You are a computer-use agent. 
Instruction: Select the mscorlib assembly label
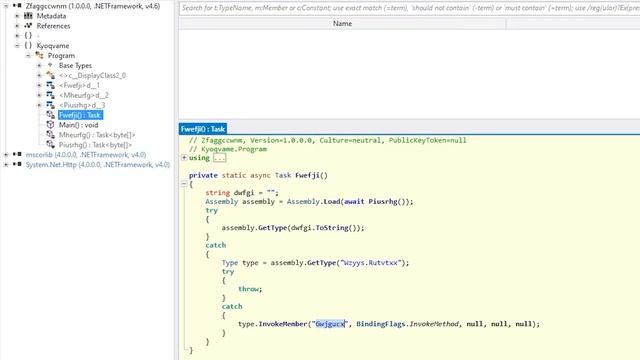pos(86,155)
